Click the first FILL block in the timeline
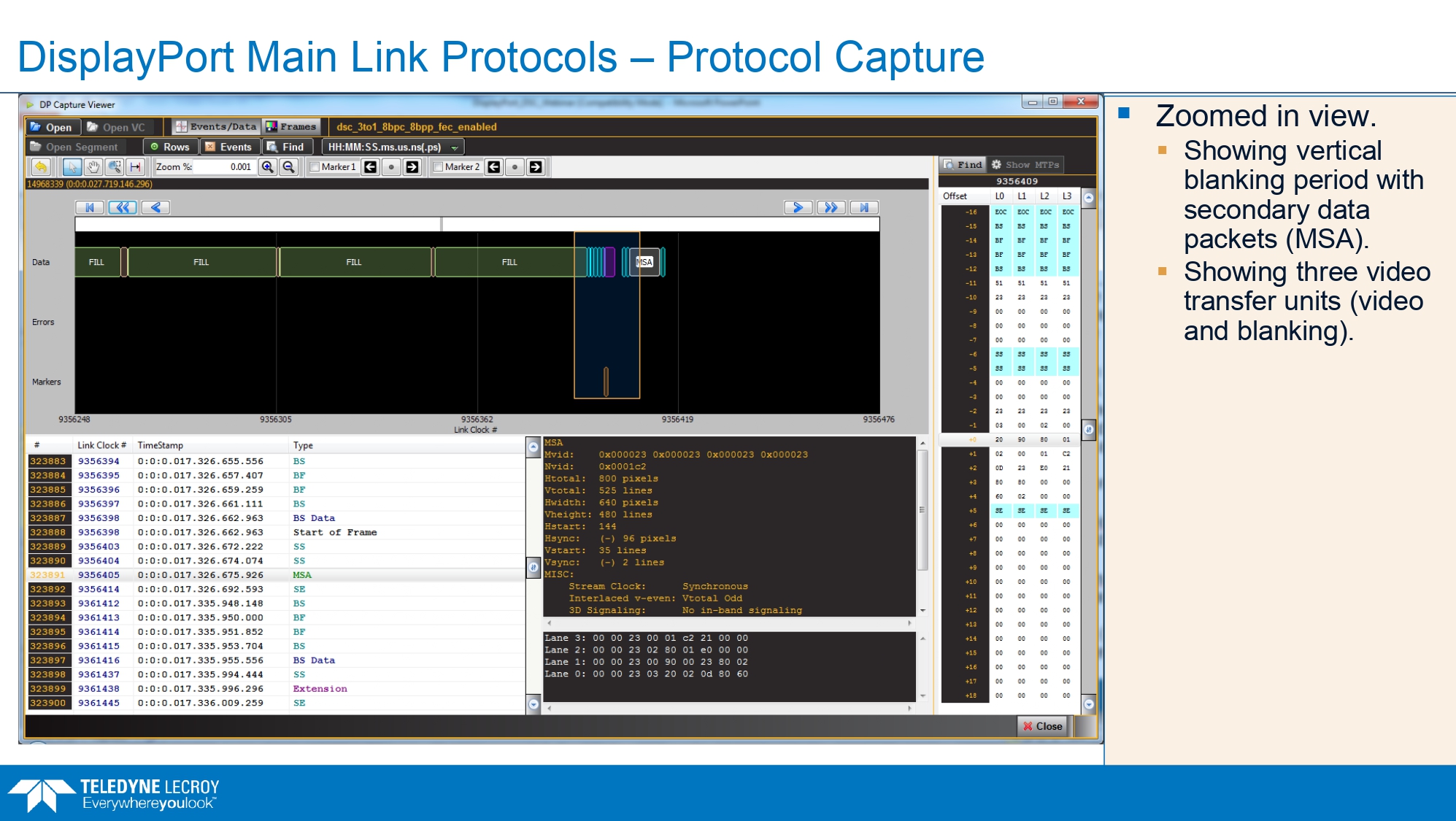The image size is (1456, 821). tap(97, 262)
